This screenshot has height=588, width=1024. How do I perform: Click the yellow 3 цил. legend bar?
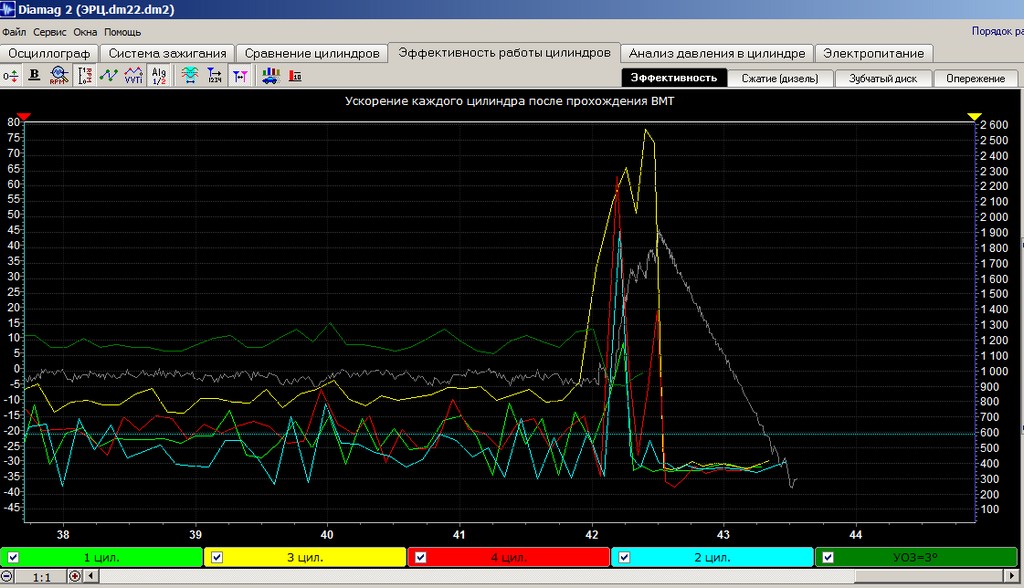305,557
